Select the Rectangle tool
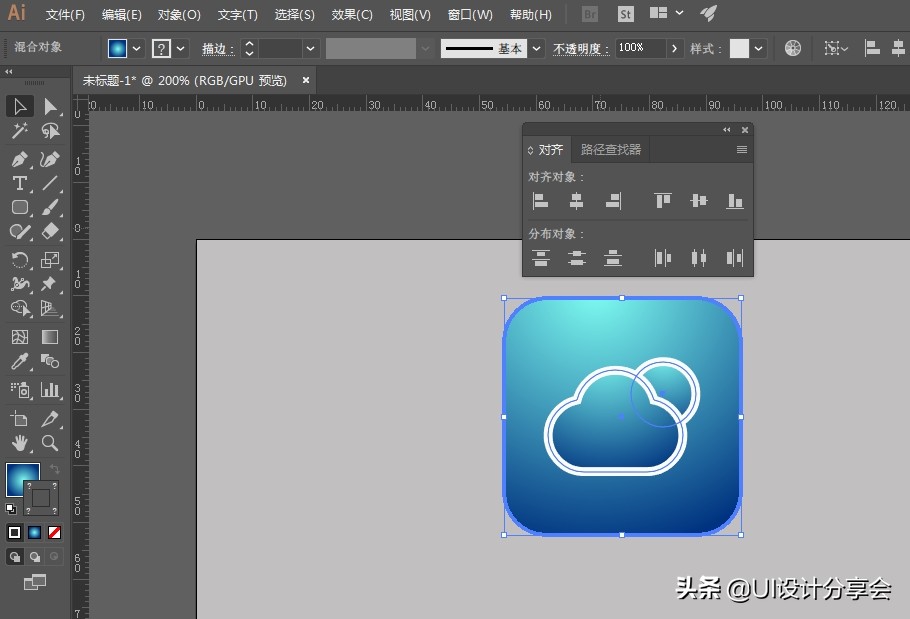Viewport: 910px width, 619px height. (20, 205)
